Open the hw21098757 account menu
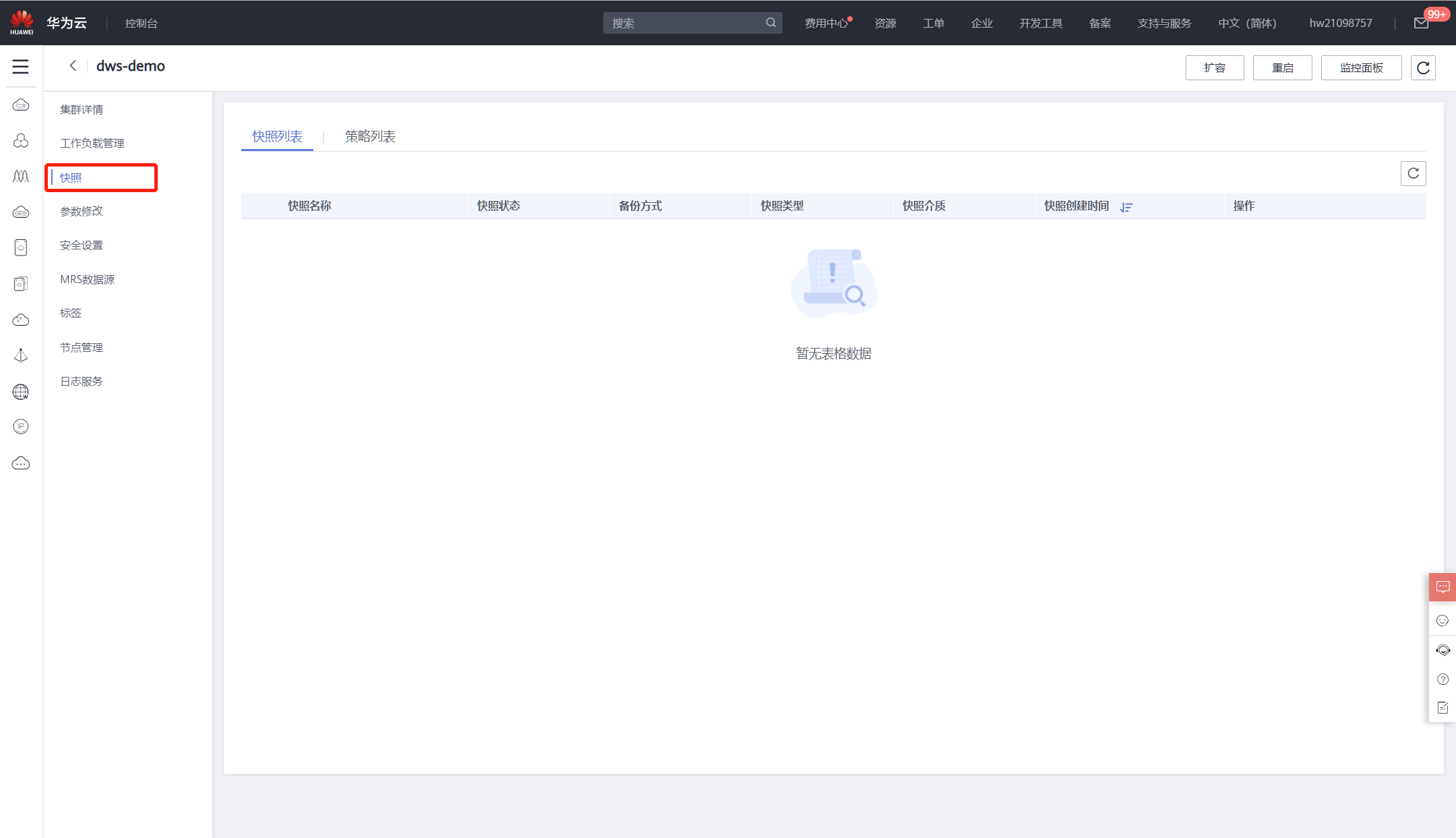Image resolution: width=1456 pixels, height=838 pixels. pyautogui.click(x=1340, y=24)
